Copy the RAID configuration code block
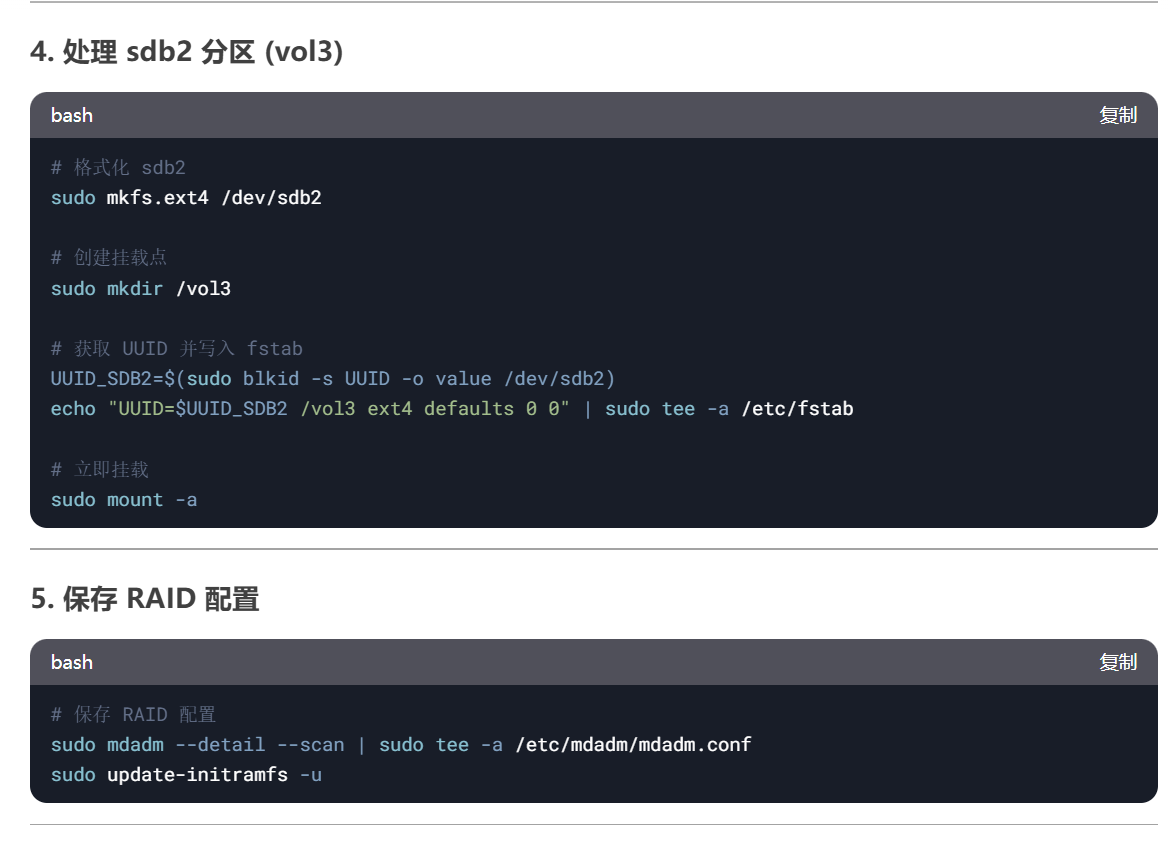This screenshot has width=1168, height=852. tap(1117, 662)
